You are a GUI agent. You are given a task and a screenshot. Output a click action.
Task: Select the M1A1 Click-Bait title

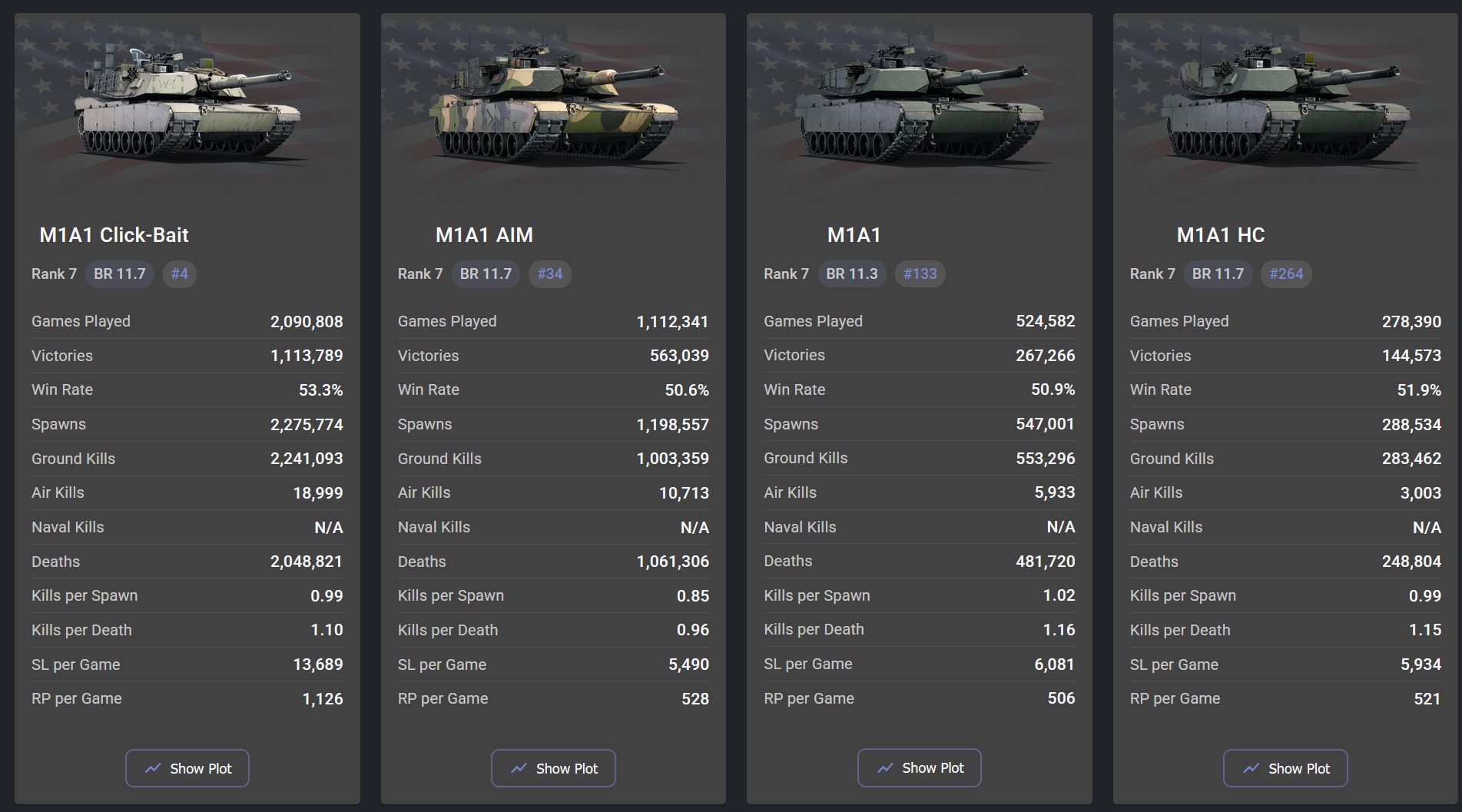tap(114, 235)
